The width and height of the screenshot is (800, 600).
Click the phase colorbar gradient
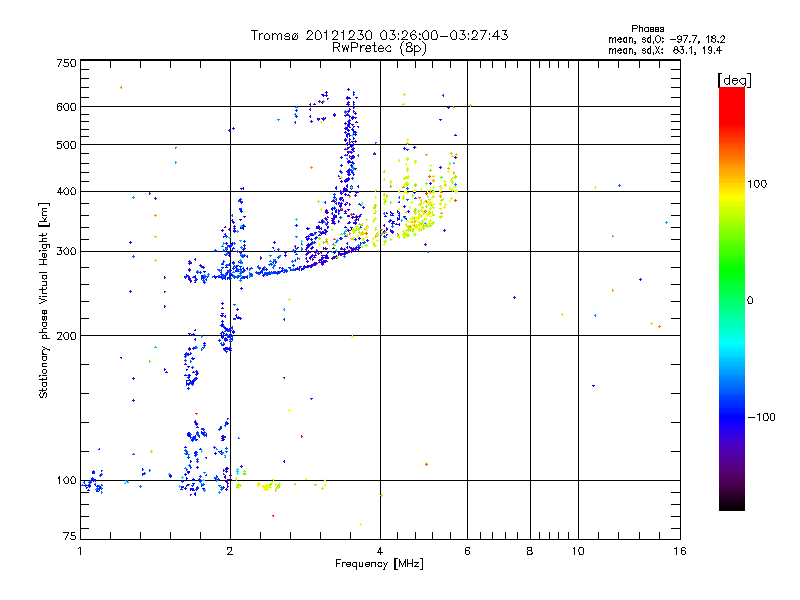(732, 298)
